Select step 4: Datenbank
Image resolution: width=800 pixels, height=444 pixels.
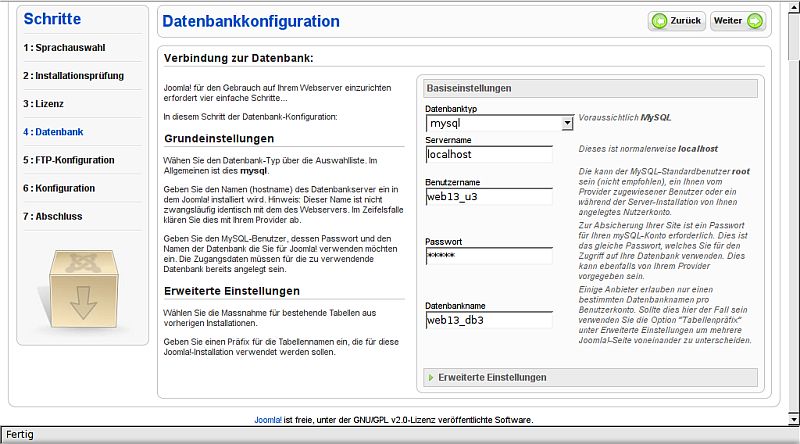click(53, 132)
